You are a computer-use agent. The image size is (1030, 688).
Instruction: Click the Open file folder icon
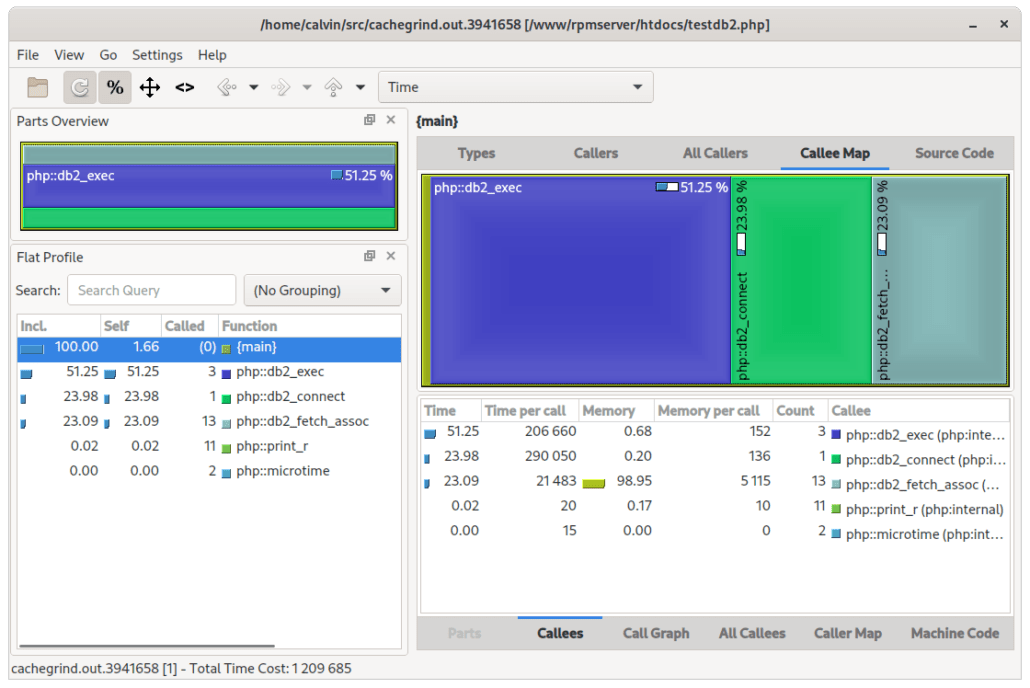pyautogui.click(x=37, y=88)
